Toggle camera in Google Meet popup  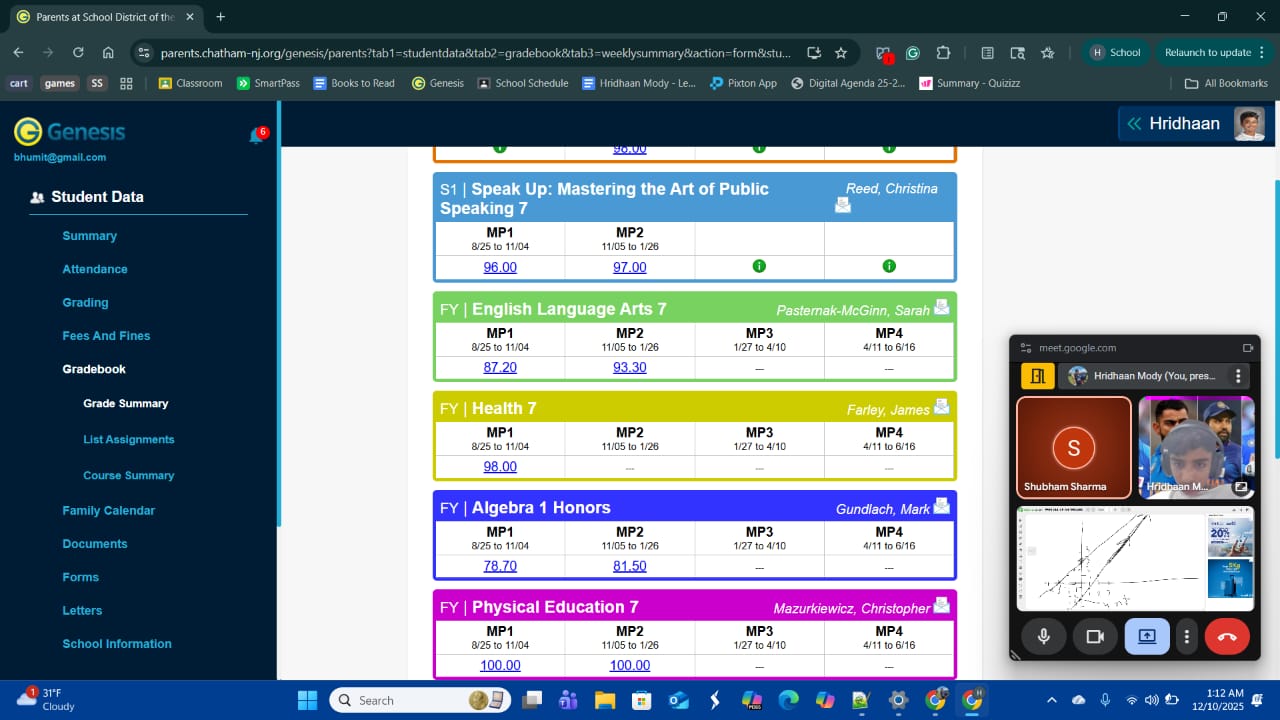point(1095,636)
